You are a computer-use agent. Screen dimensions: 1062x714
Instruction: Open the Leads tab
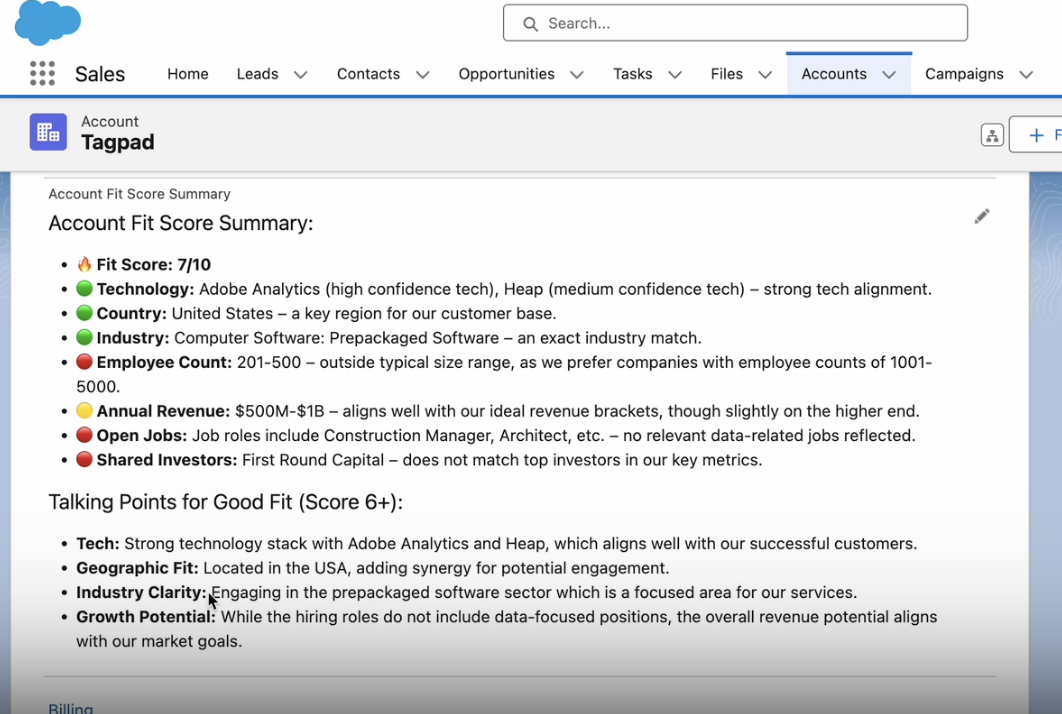tap(257, 74)
